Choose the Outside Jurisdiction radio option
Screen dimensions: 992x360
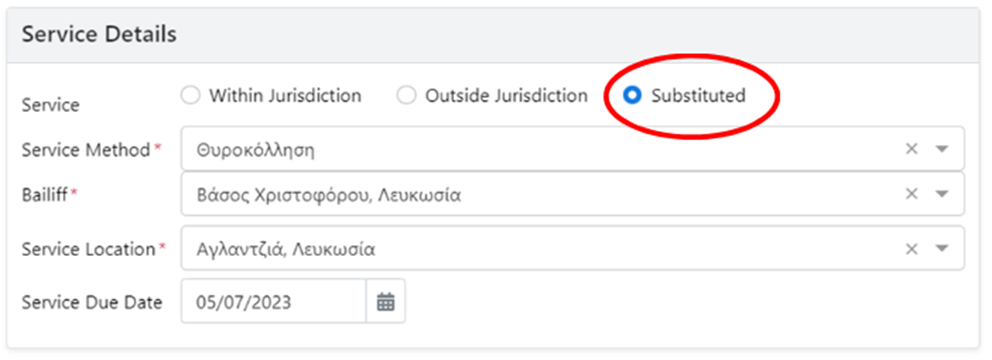coord(406,96)
